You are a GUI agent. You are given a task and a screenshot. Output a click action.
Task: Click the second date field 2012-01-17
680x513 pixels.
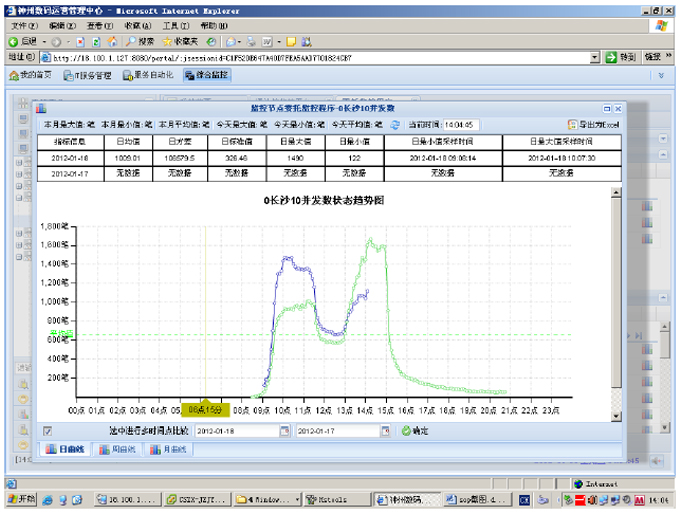tap(338, 431)
